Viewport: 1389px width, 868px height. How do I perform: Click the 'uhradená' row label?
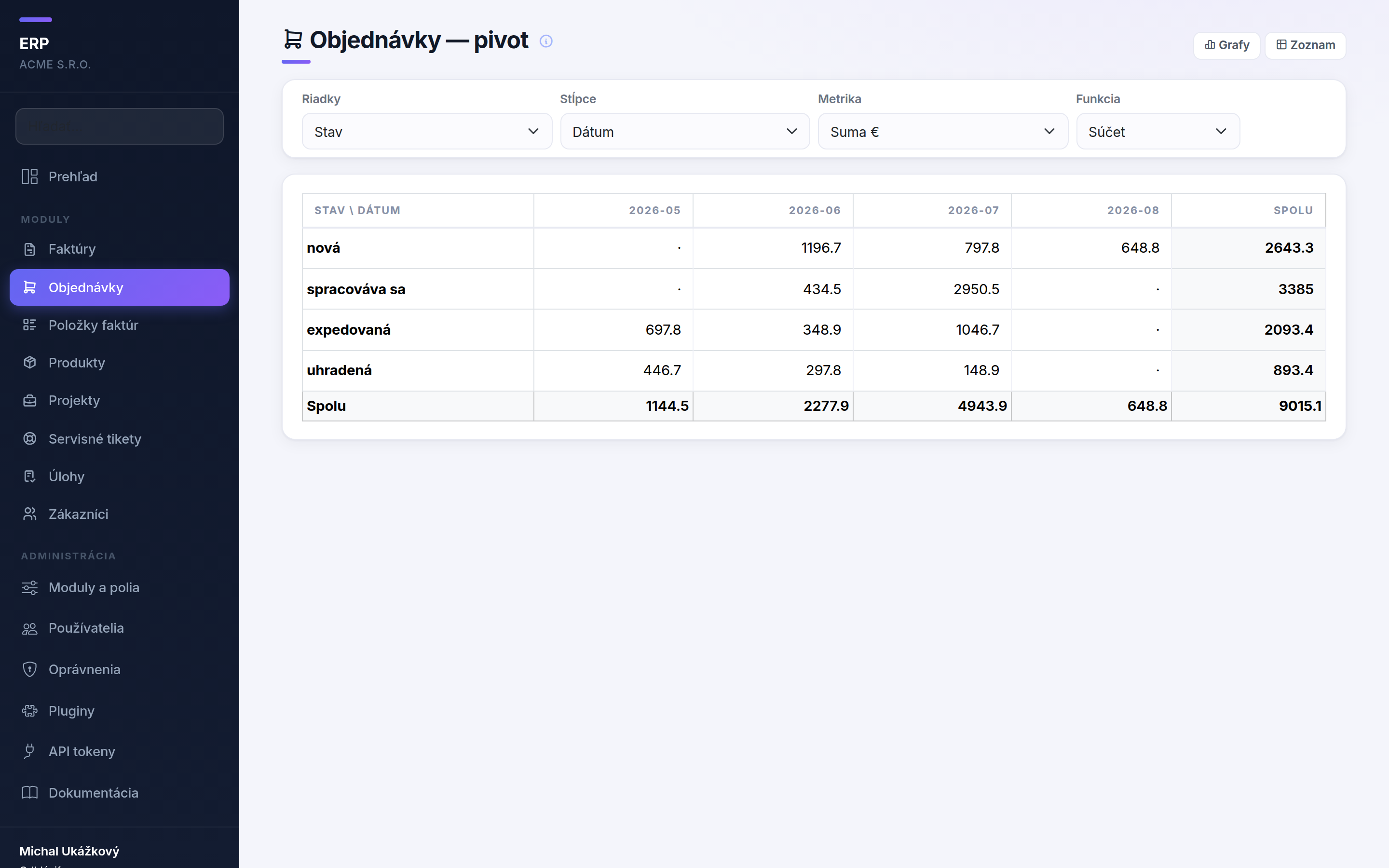(x=339, y=370)
